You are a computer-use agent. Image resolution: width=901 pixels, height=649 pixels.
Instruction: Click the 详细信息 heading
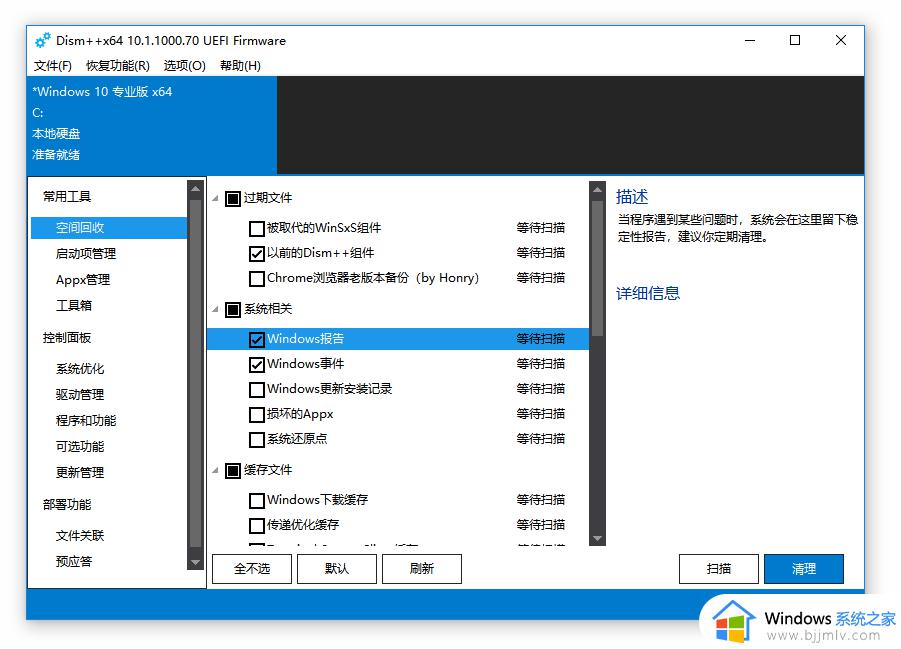648,293
